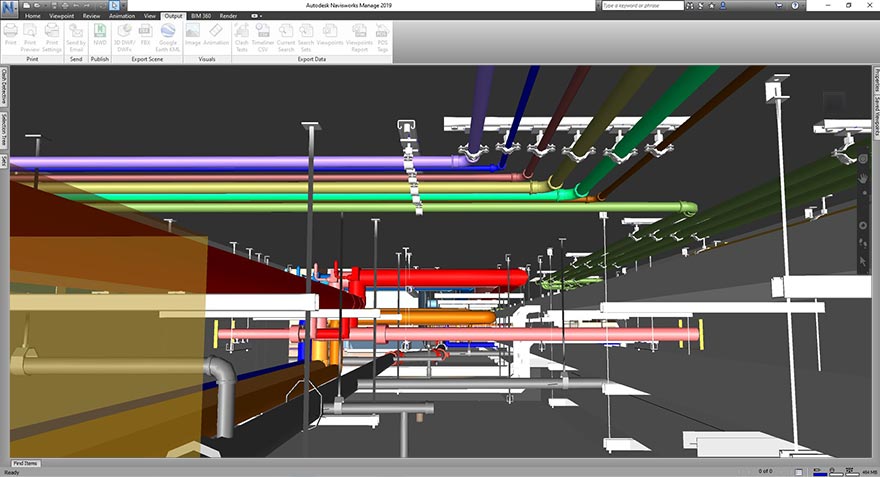Switch to the BIM 360 ribbon tab
880x477 pixels.
point(201,16)
